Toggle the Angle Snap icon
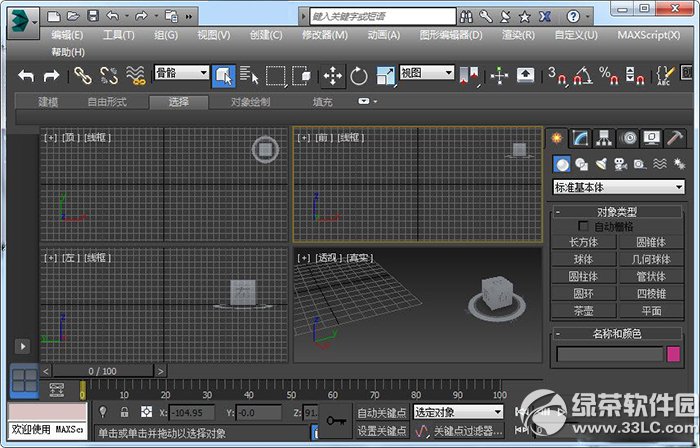 pyautogui.click(x=583, y=75)
